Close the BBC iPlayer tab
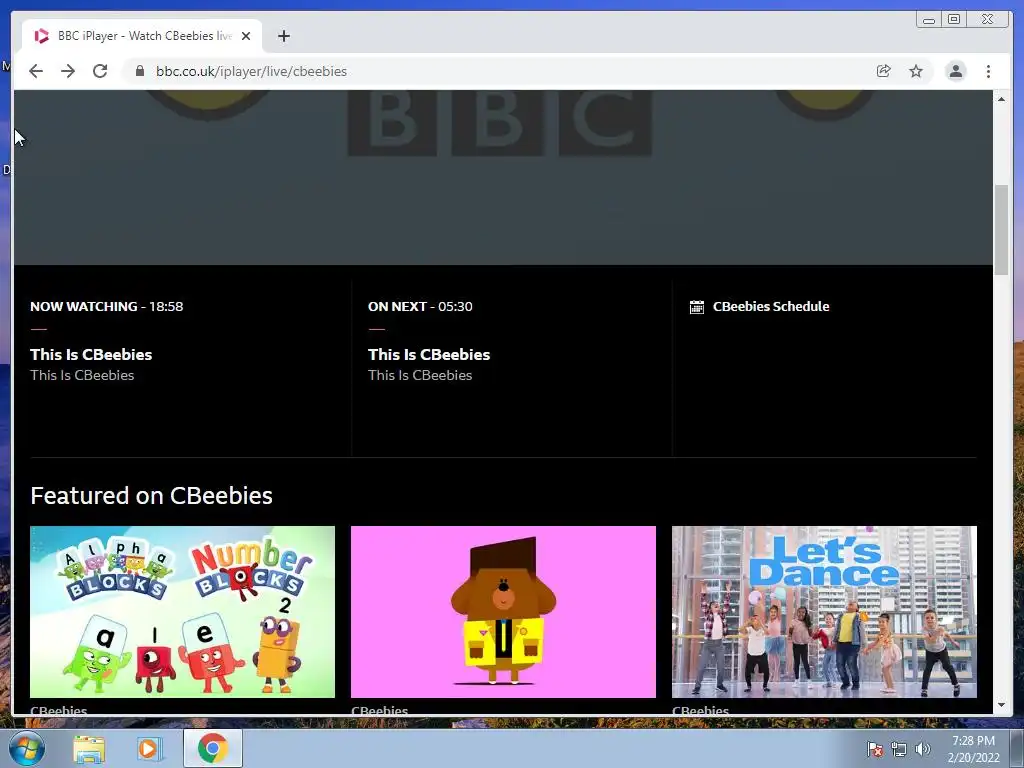1024x768 pixels. [246, 36]
